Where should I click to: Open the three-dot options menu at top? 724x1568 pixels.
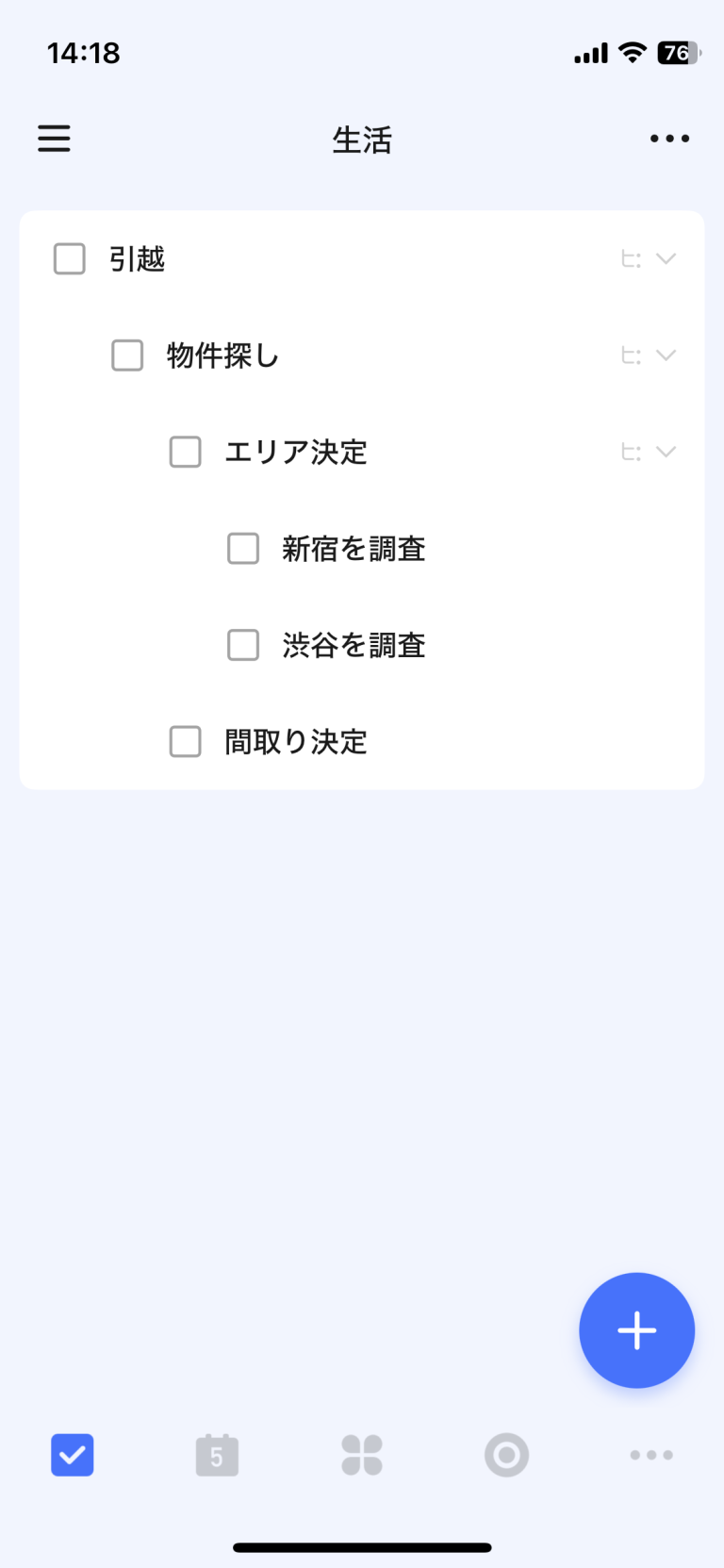click(x=669, y=139)
